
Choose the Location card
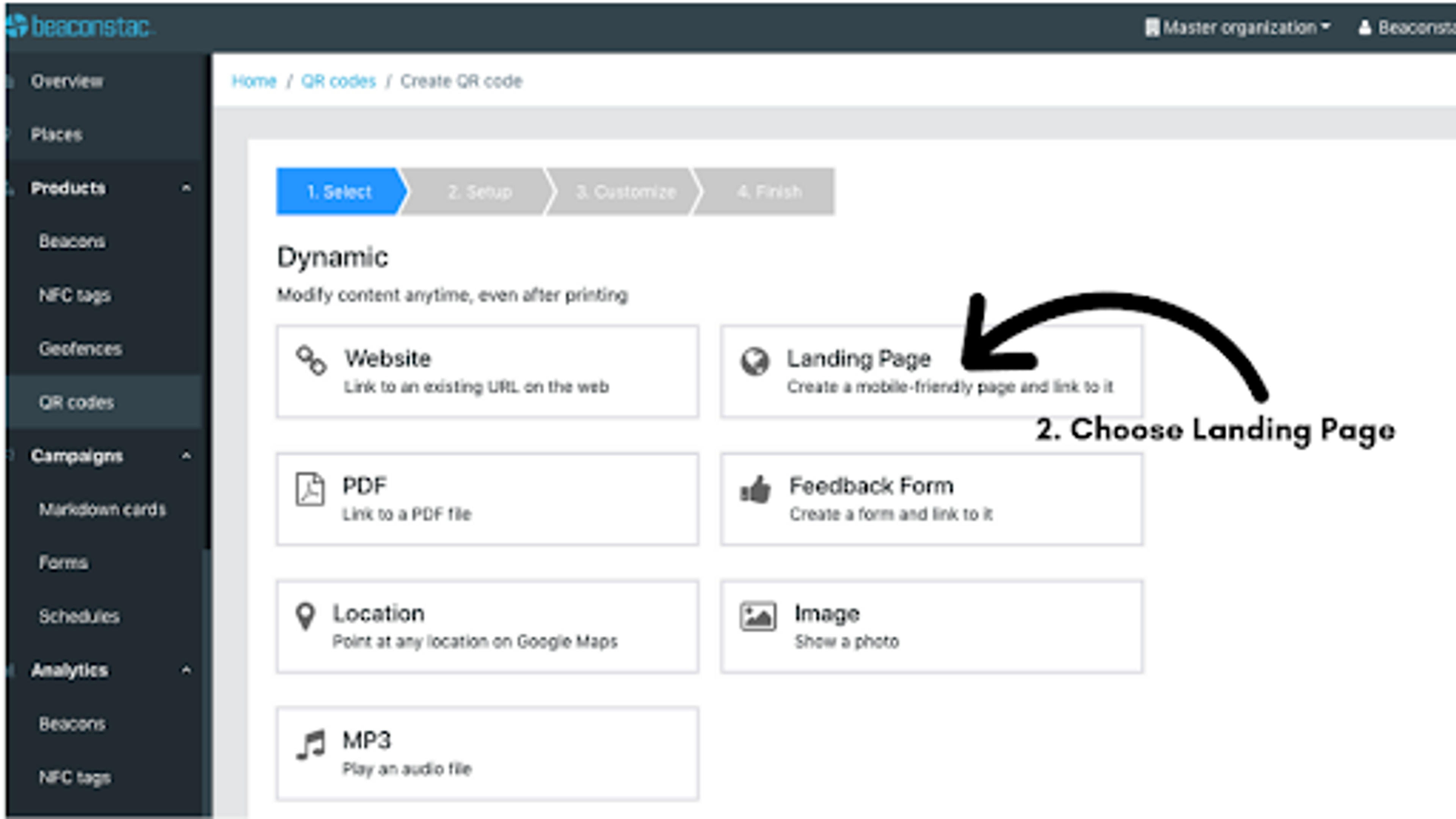tap(487, 627)
